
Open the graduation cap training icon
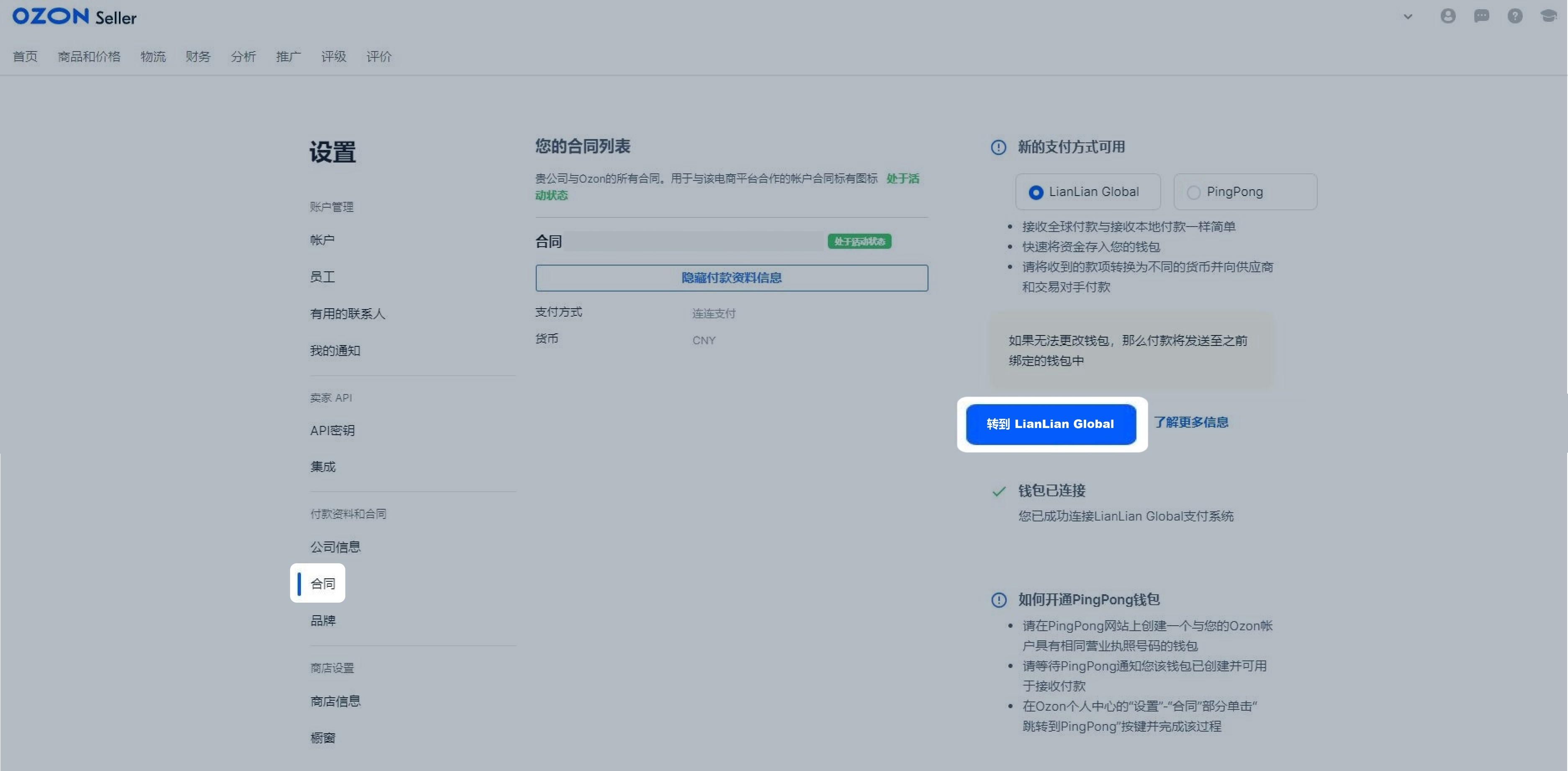coord(1548,16)
